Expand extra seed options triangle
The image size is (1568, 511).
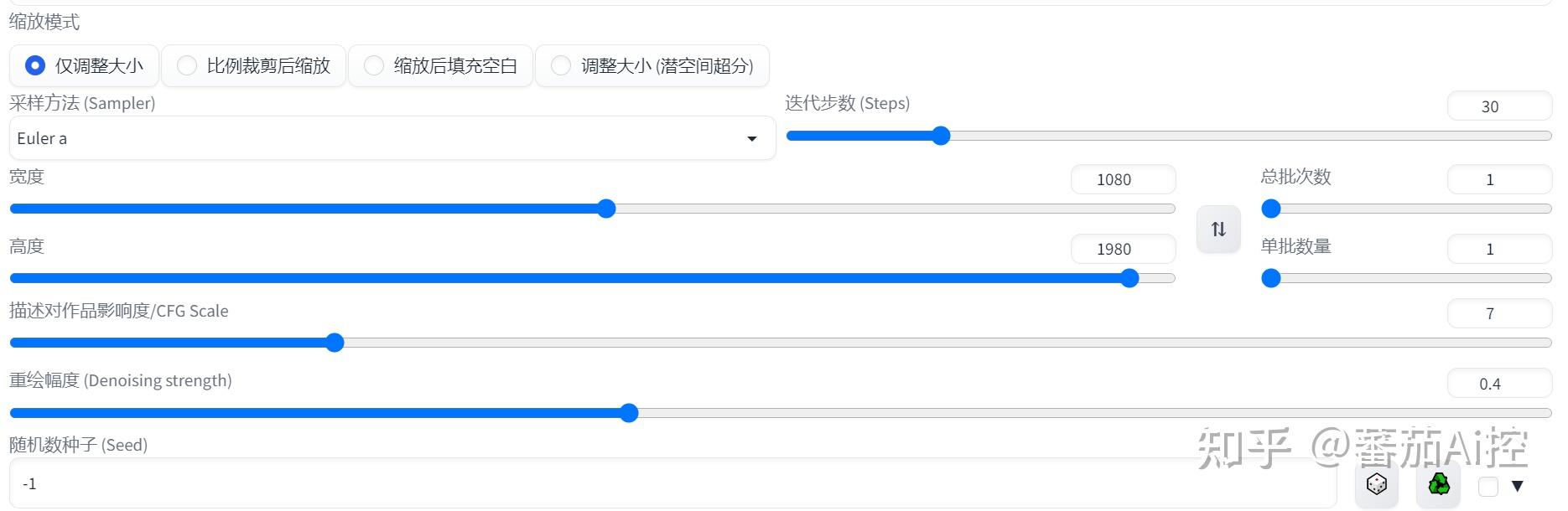point(1517,486)
